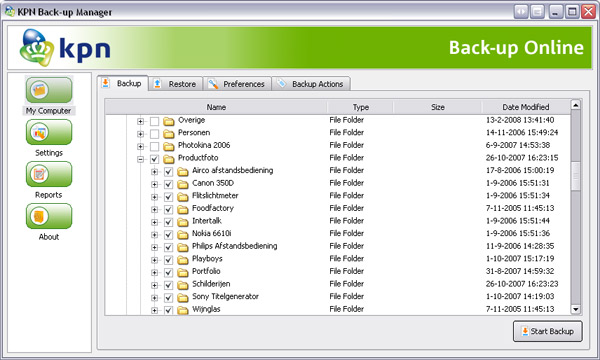
Task: Switch to the Backup tab
Action: 122,83
